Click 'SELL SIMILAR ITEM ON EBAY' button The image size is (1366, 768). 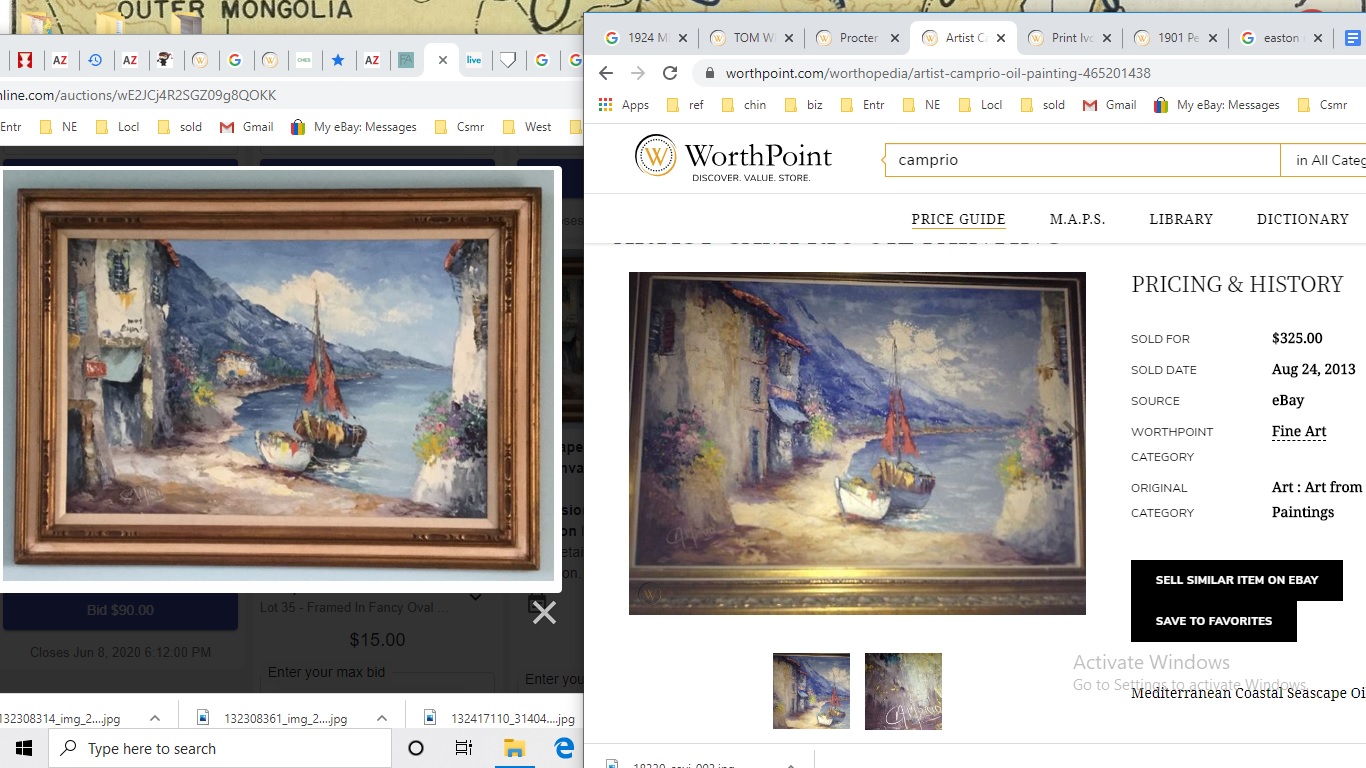coord(1236,580)
